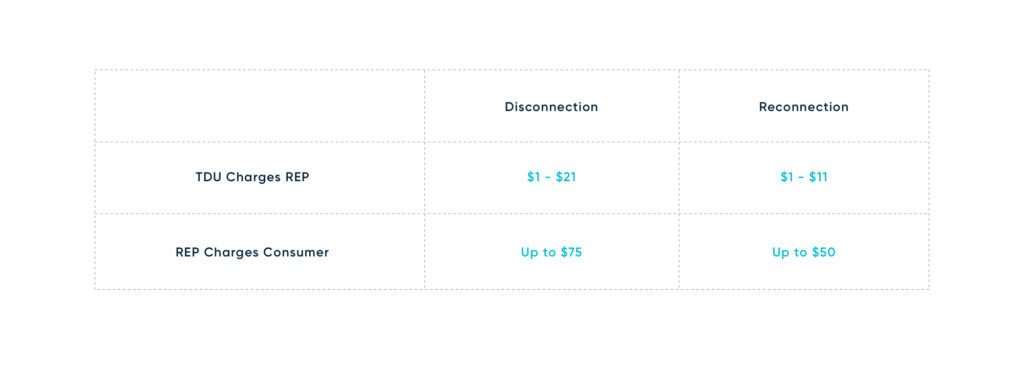
Task: Click the words 'Up to' in the Reconnection column
Action: [789, 252]
